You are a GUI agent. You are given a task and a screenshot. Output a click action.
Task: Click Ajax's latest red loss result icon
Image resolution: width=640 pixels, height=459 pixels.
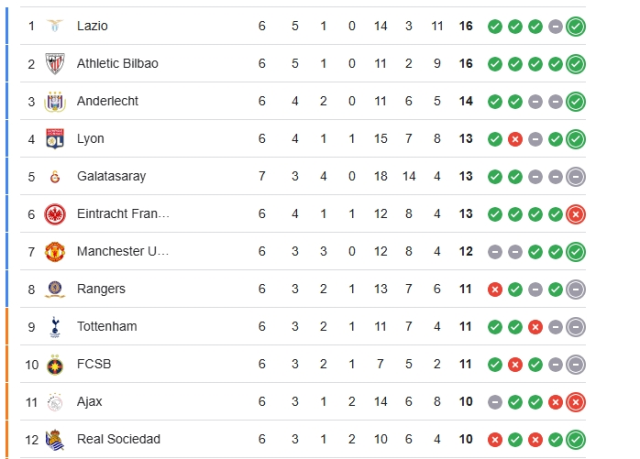coord(576,401)
